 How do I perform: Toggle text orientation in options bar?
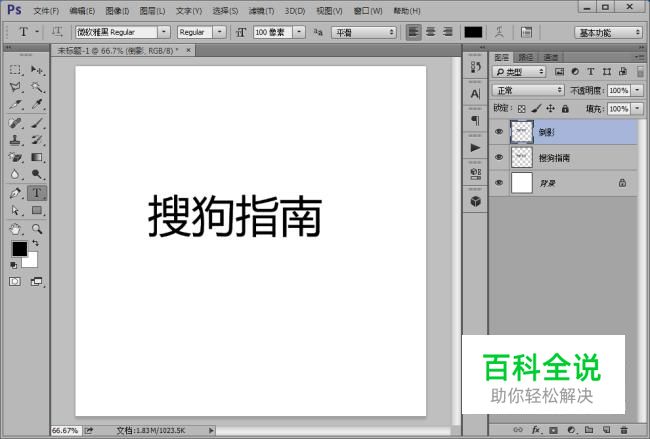[x=57, y=32]
